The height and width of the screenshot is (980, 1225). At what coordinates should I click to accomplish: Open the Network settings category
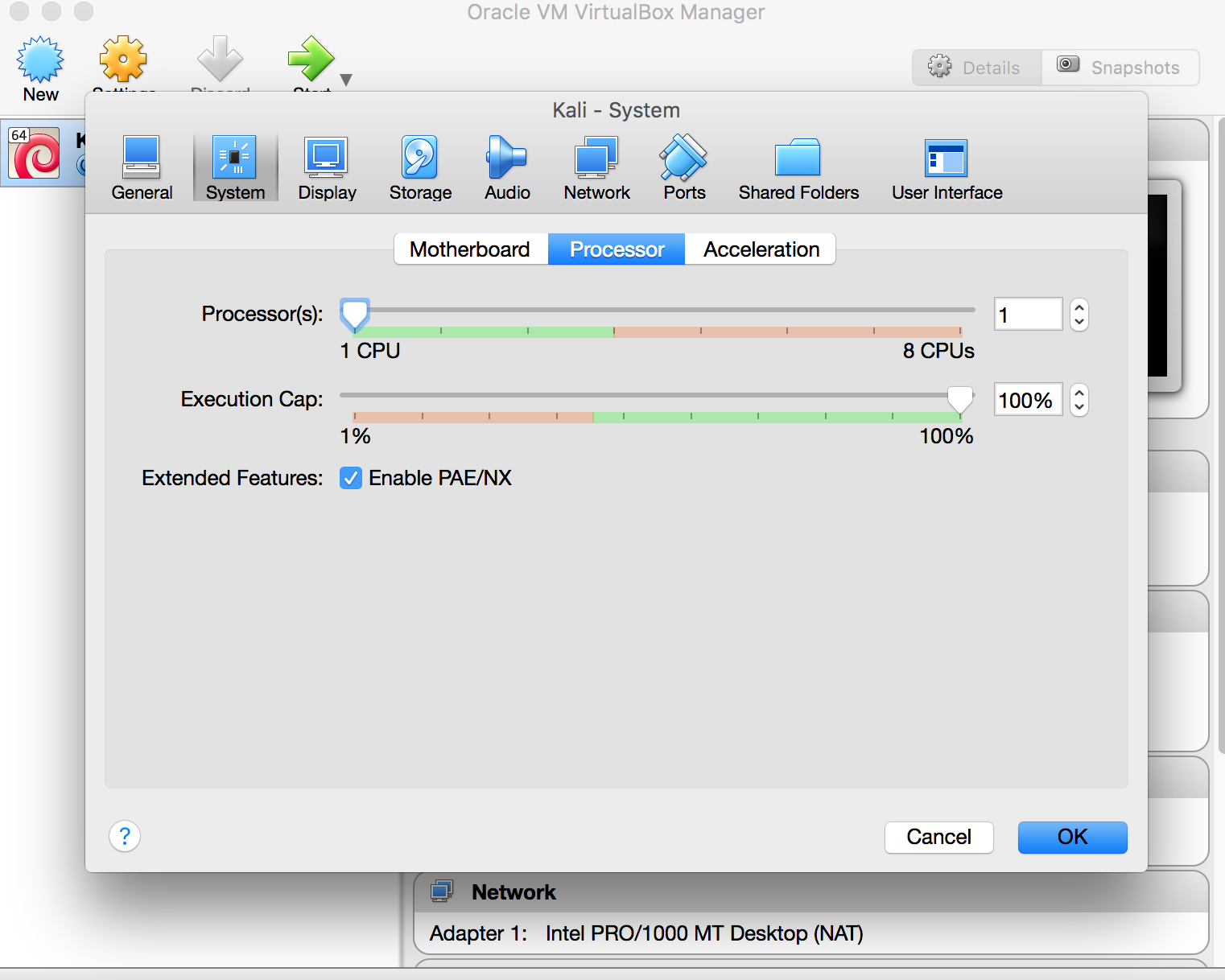pos(596,168)
